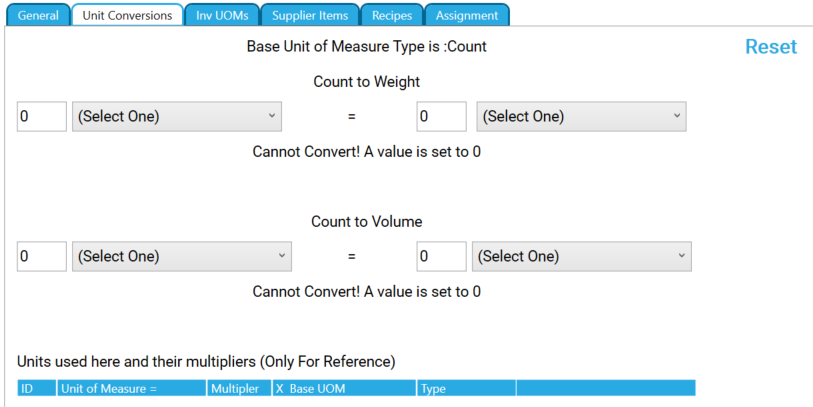Select the Unit Conversions tab

click(x=127, y=15)
